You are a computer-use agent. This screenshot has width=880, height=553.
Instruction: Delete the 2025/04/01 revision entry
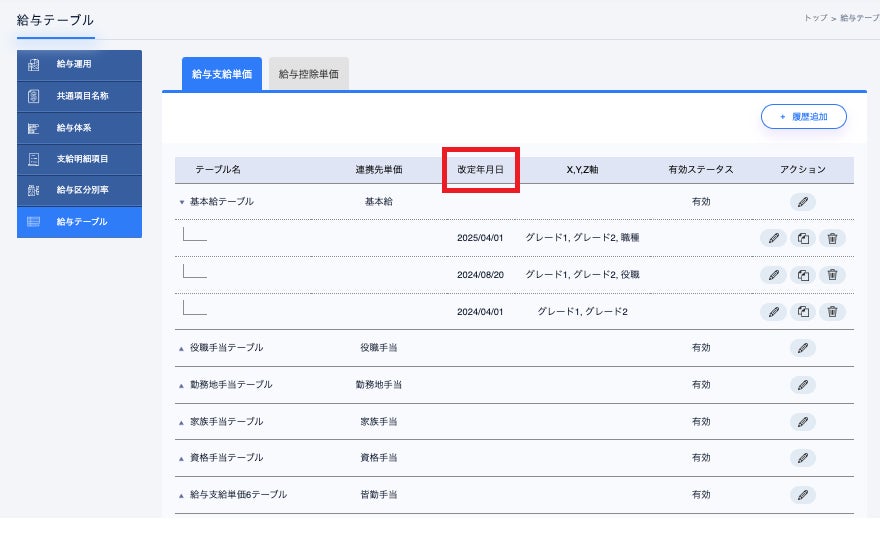[832, 238]
